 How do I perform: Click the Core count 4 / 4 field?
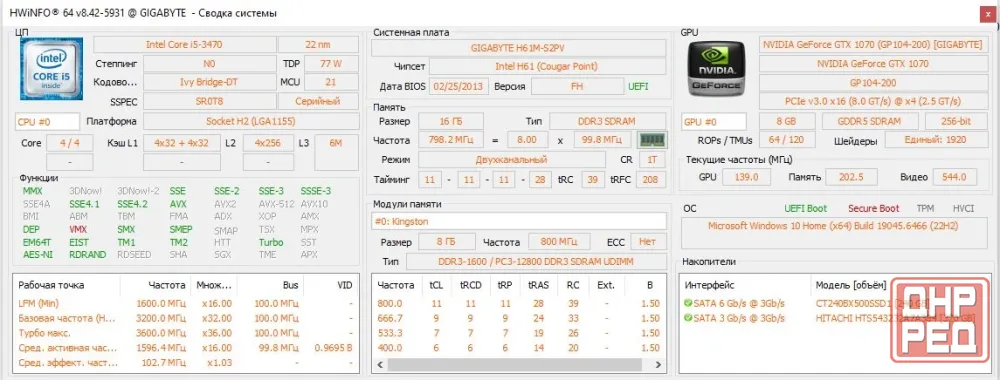click(70, 143)
